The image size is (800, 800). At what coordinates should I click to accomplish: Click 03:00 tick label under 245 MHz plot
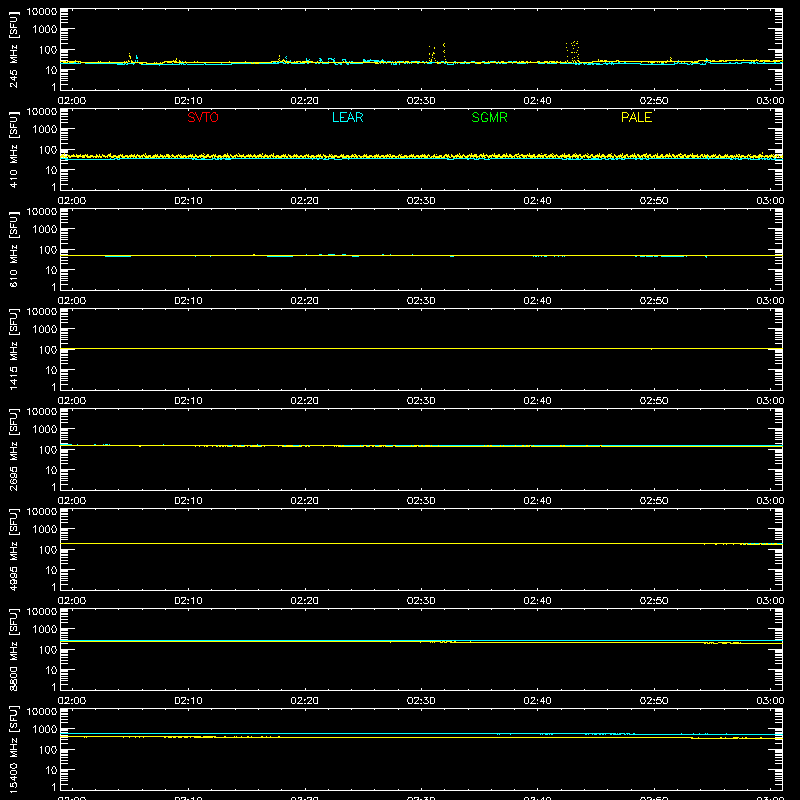pos(770,101)
